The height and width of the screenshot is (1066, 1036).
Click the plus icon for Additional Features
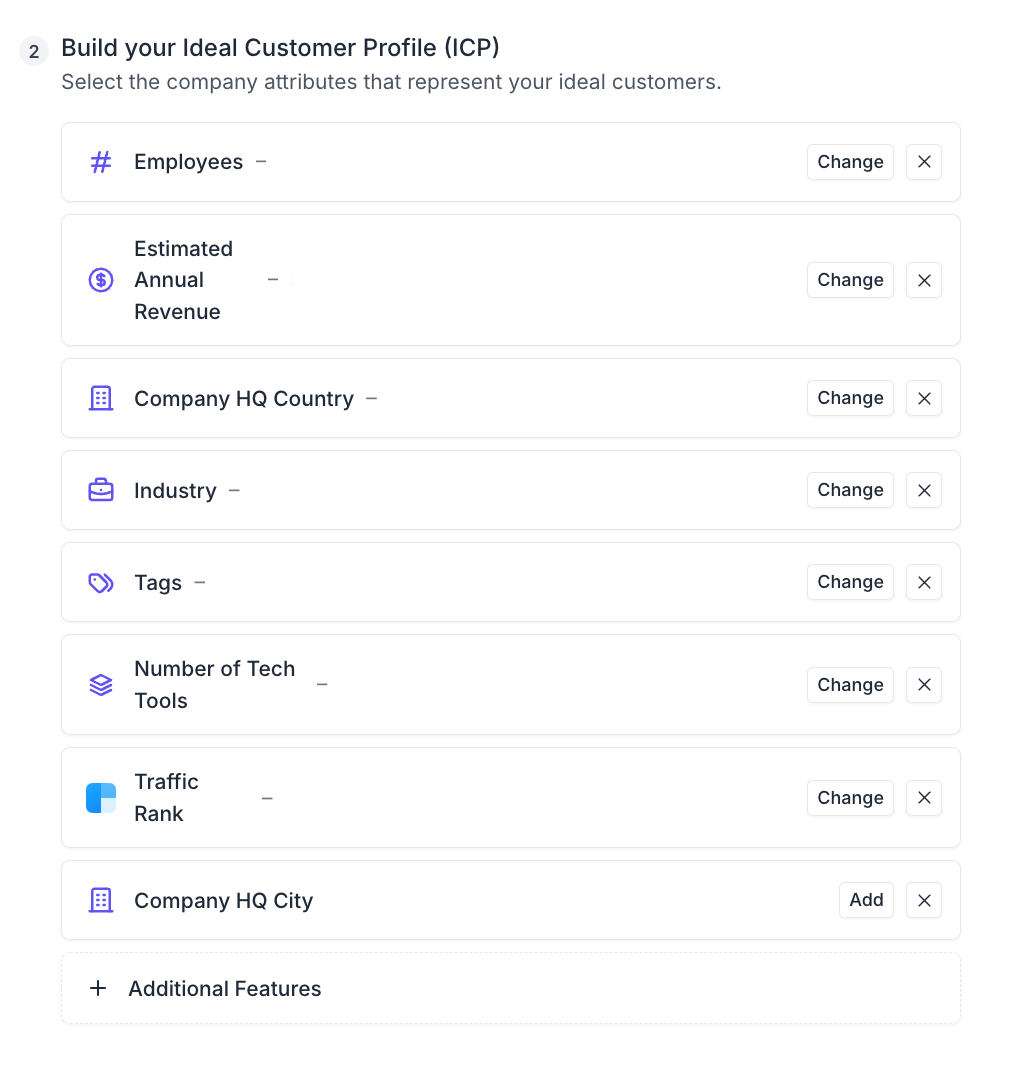[98, 988]
